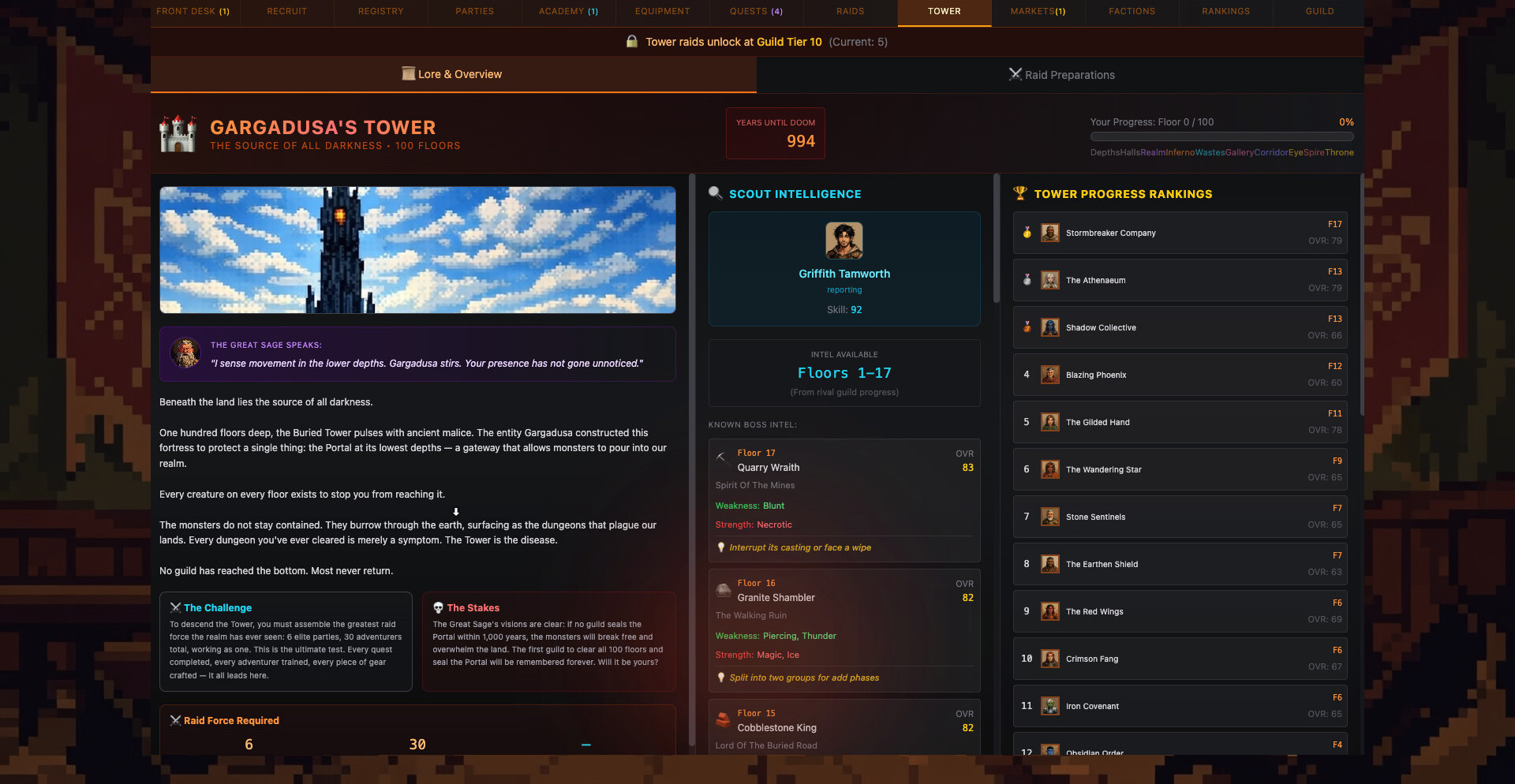Open the Quests menu

755,12
